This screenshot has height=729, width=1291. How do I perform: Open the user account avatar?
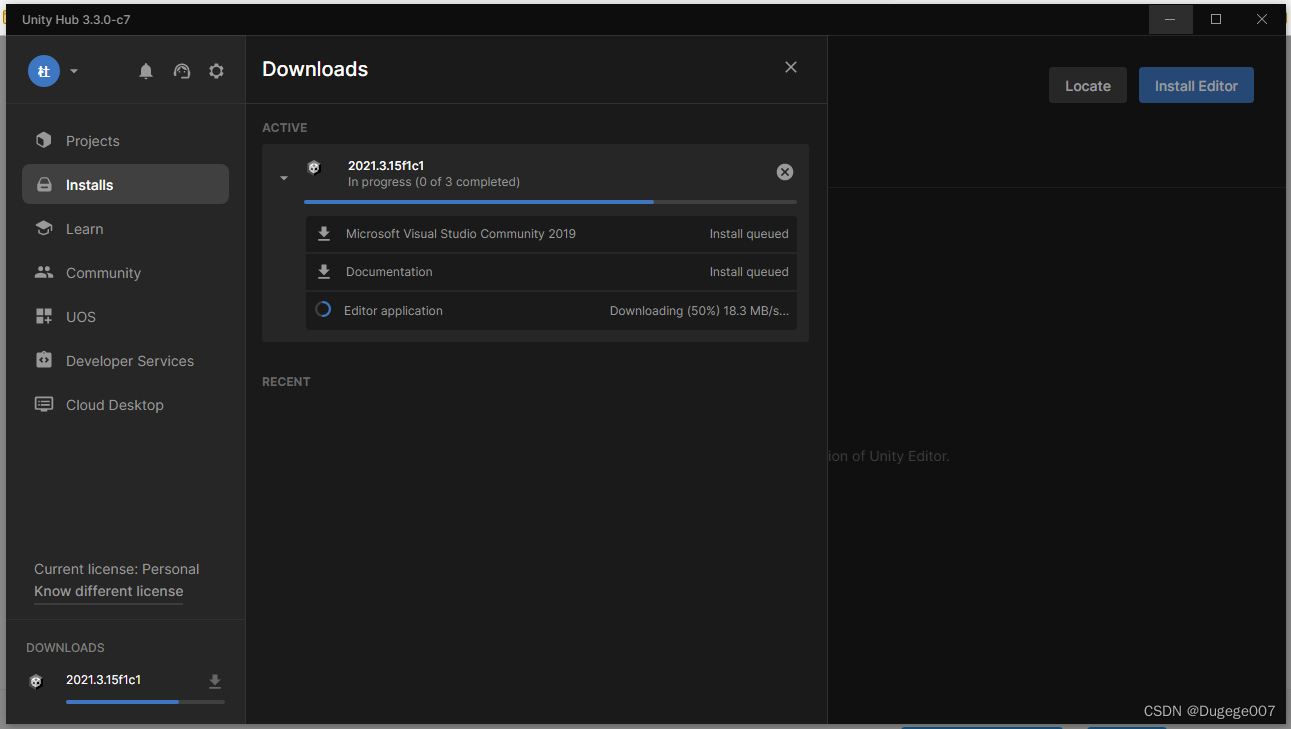tap(44, 71)
